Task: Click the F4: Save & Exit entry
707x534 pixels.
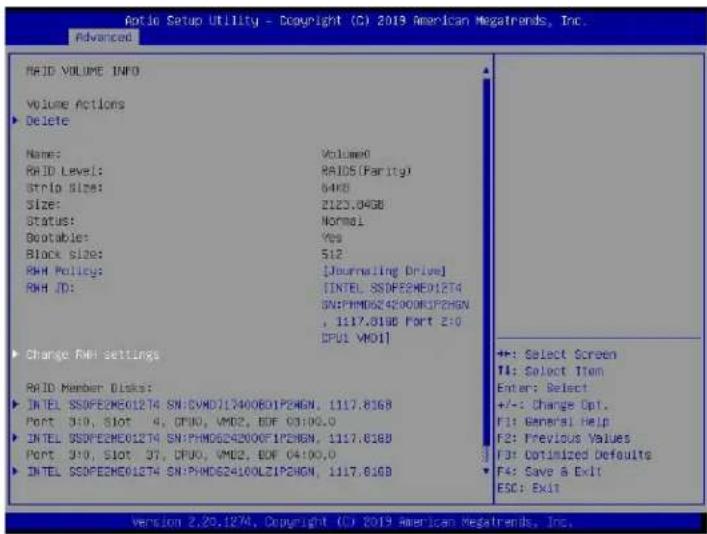Action: tap(549, 471)
